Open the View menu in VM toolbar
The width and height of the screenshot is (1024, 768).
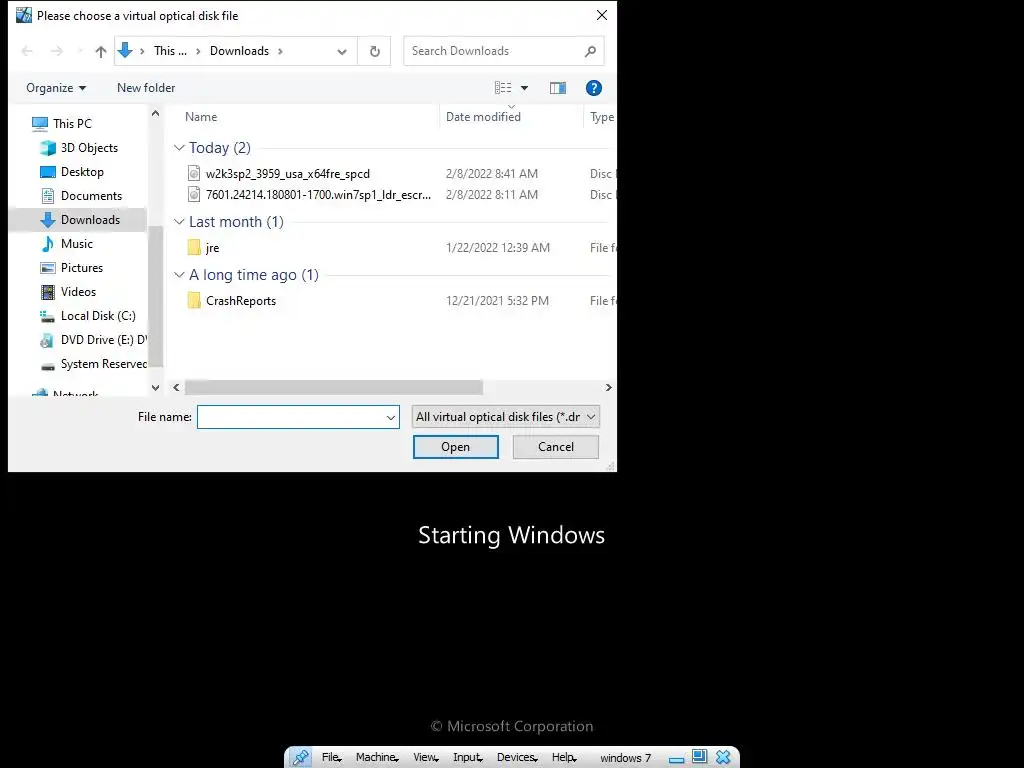click(425, 758)
